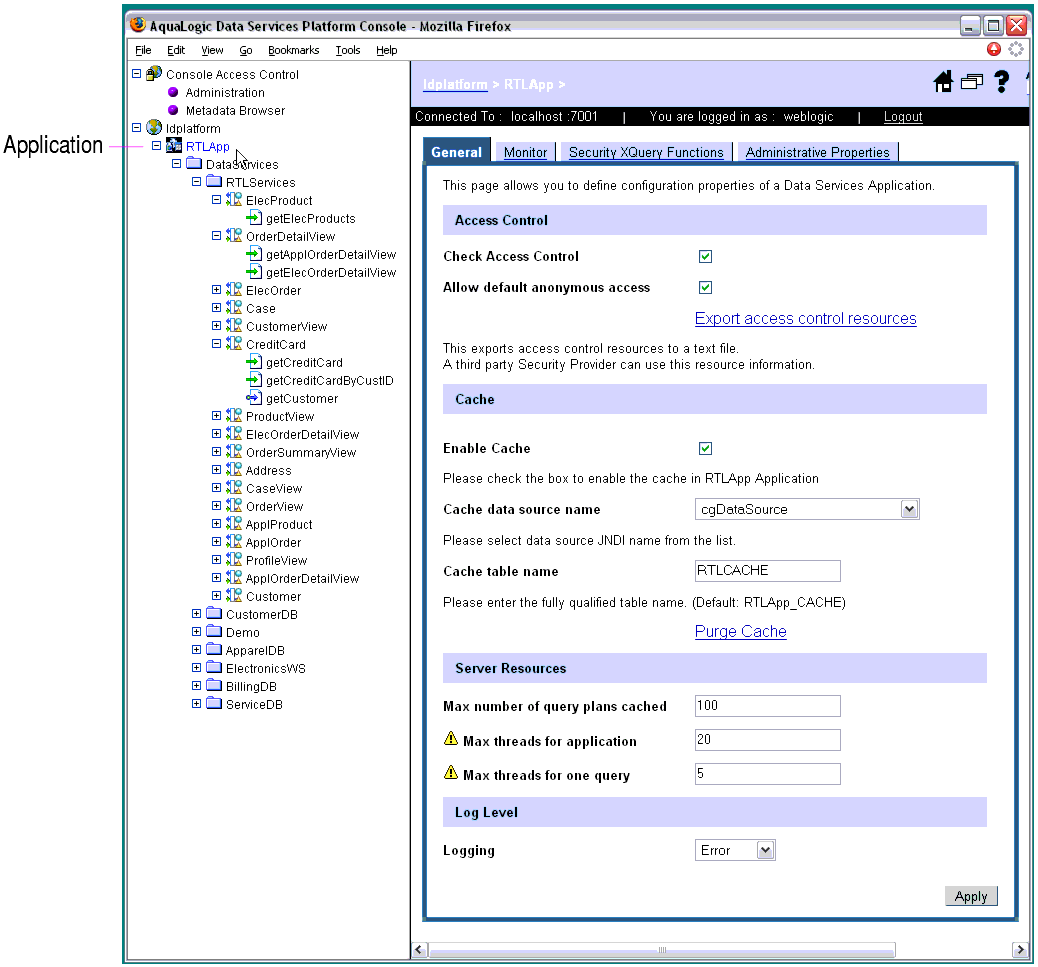Collapse the RTLApp tree node
Viewport: 1038px width, 967px height.
[x=156, y=146]
